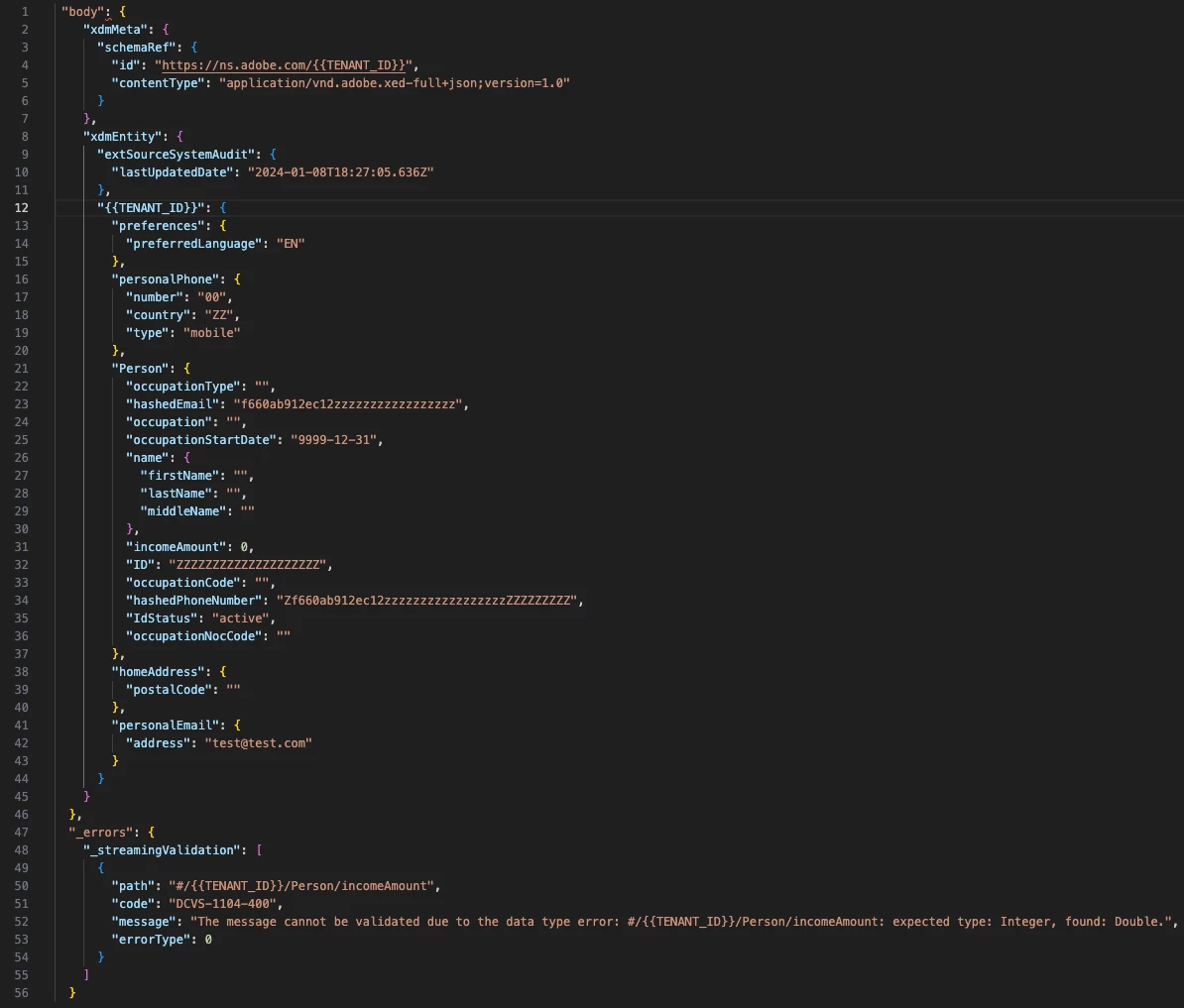Click line number 47 in the gutter
Screen dimensions: 1184x1008
click(21, 833)
